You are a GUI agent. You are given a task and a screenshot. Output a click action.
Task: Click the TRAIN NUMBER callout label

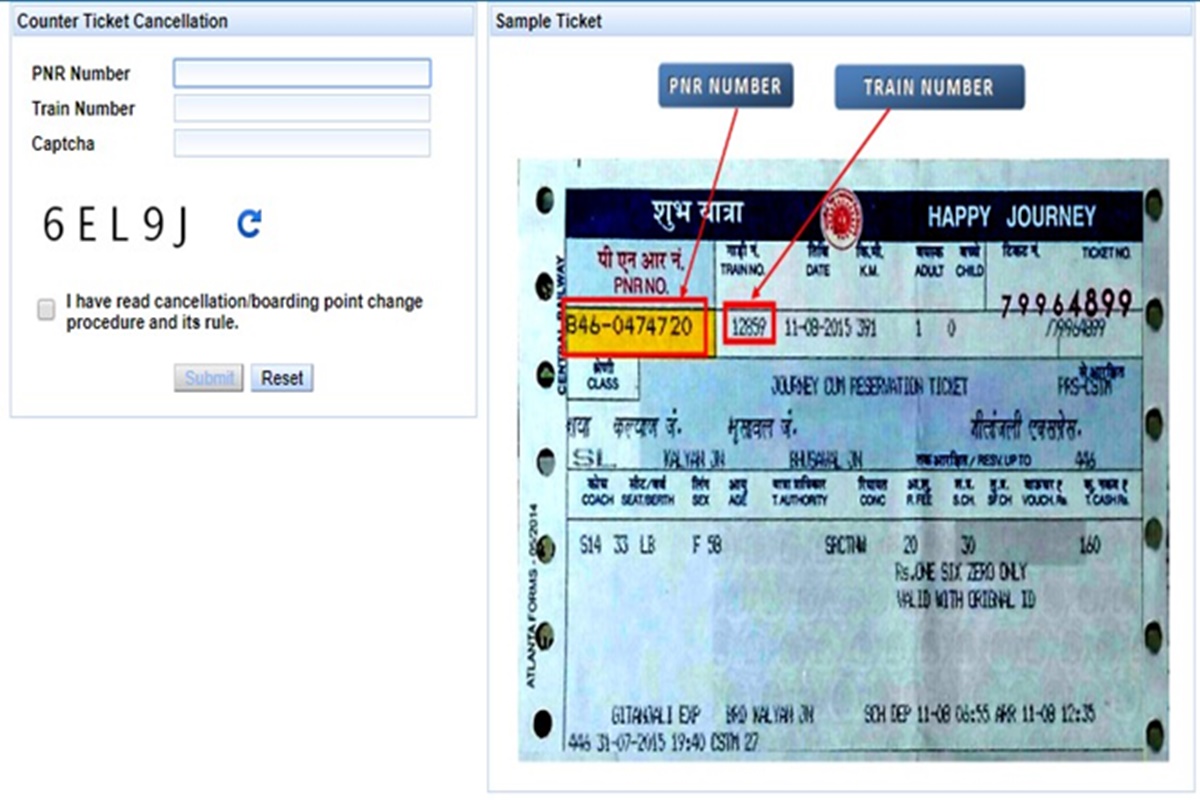[x=930, y=87]
